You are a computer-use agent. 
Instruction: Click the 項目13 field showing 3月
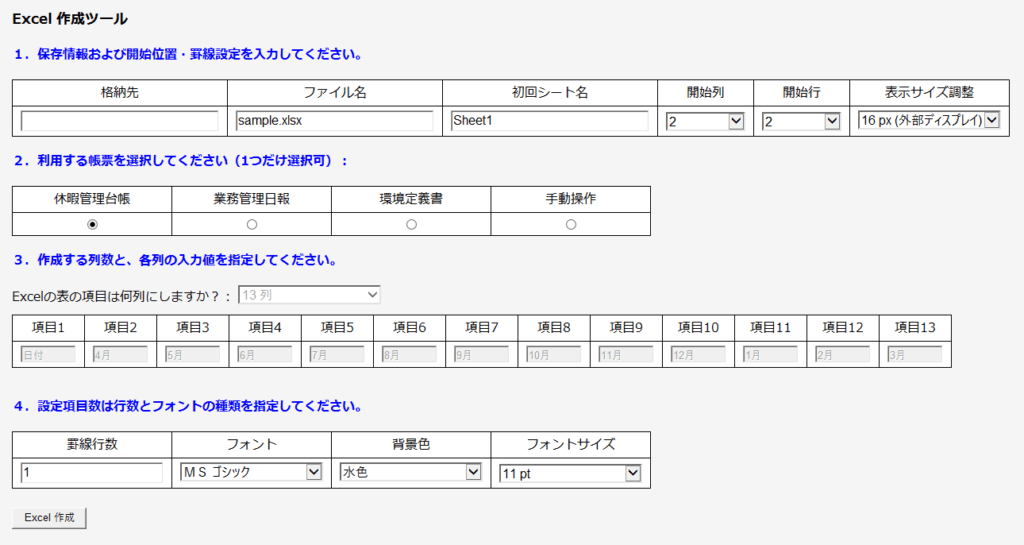click(x=914, y=354)
